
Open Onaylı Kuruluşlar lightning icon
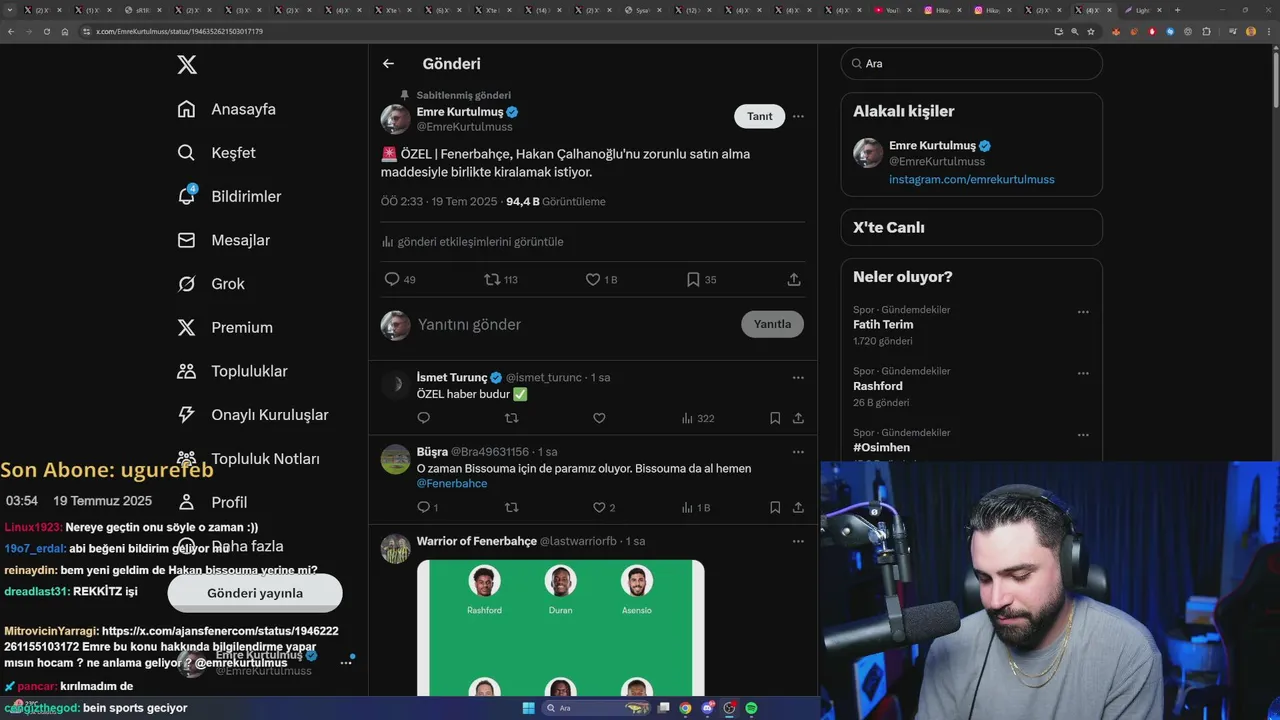click(x=187, y=414)
